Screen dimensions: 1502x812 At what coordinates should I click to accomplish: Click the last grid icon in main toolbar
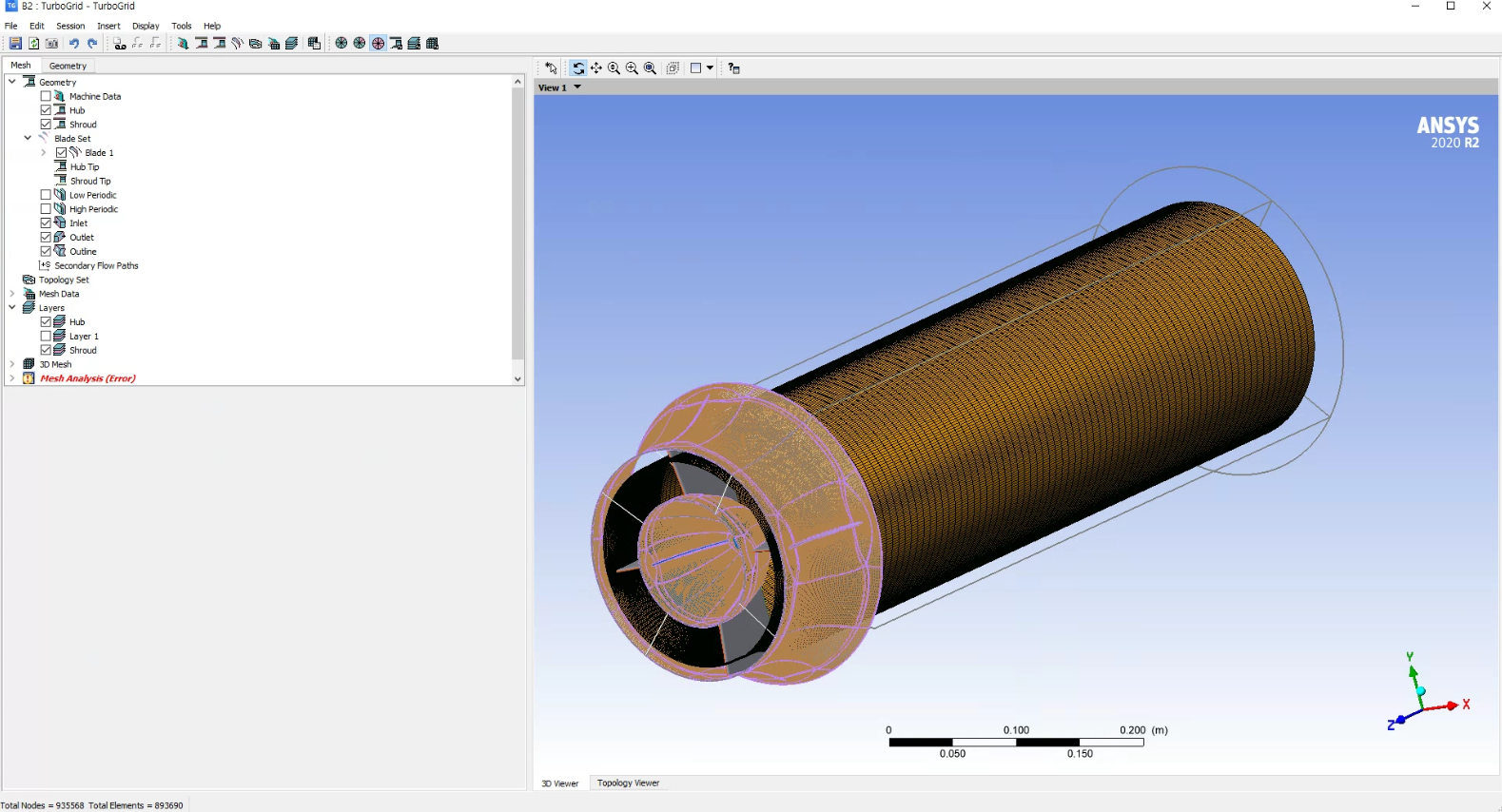[433, 43]
